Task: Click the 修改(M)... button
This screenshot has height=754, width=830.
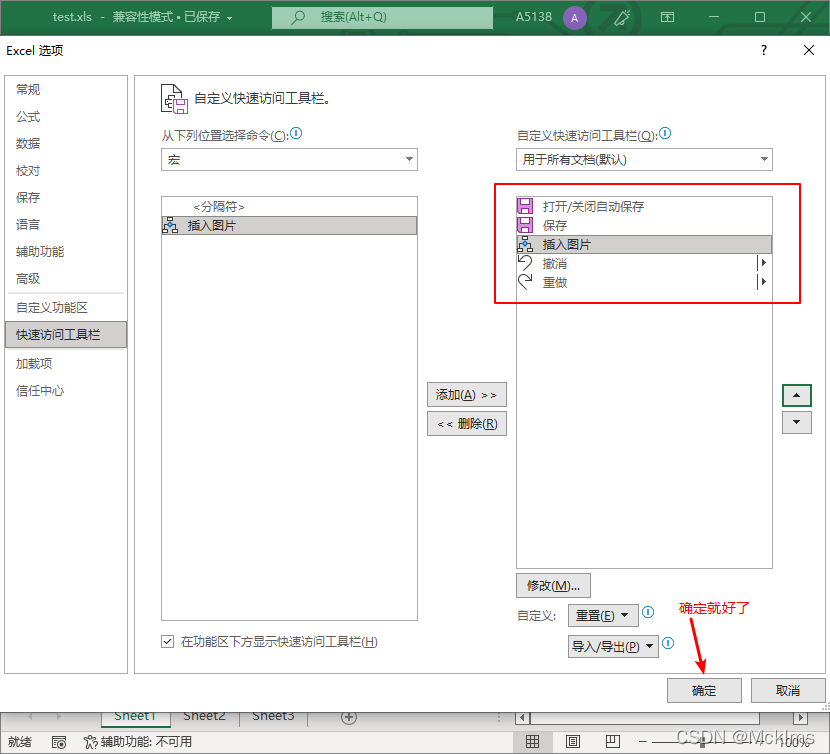Action: coord(553,586)
